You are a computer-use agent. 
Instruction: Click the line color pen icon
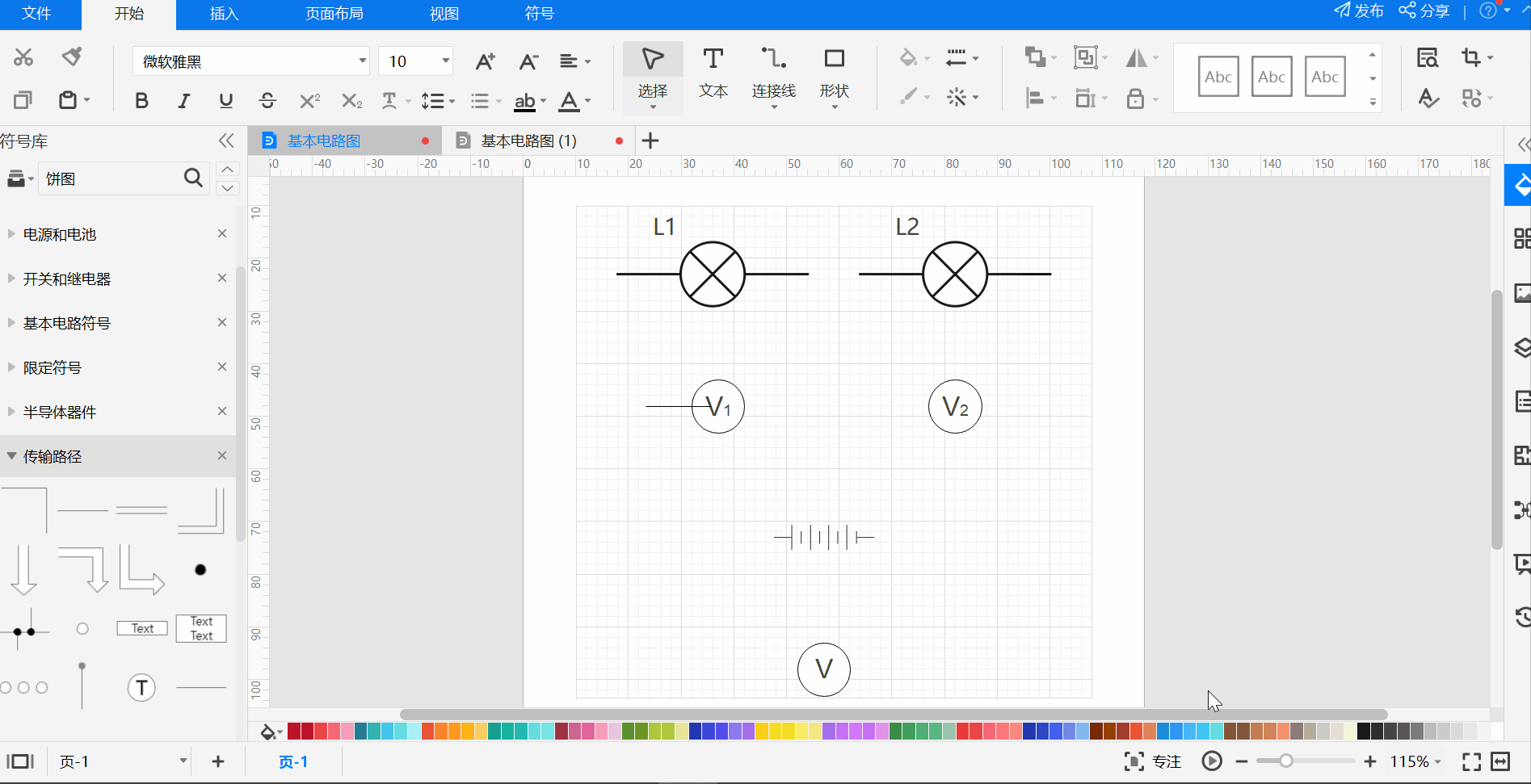coord(909,97)
